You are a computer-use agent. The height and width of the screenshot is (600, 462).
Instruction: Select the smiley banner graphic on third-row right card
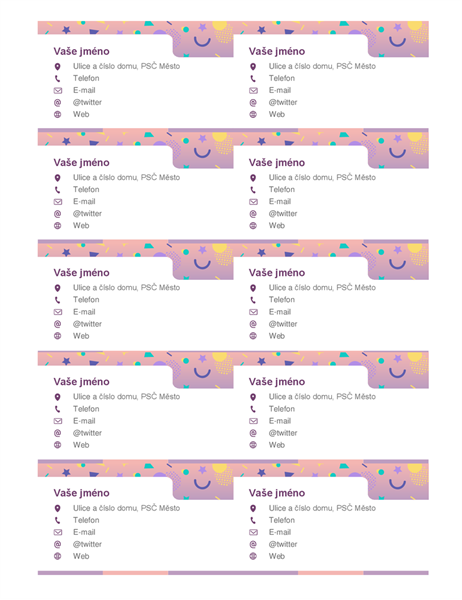click(x=398, y=260)
